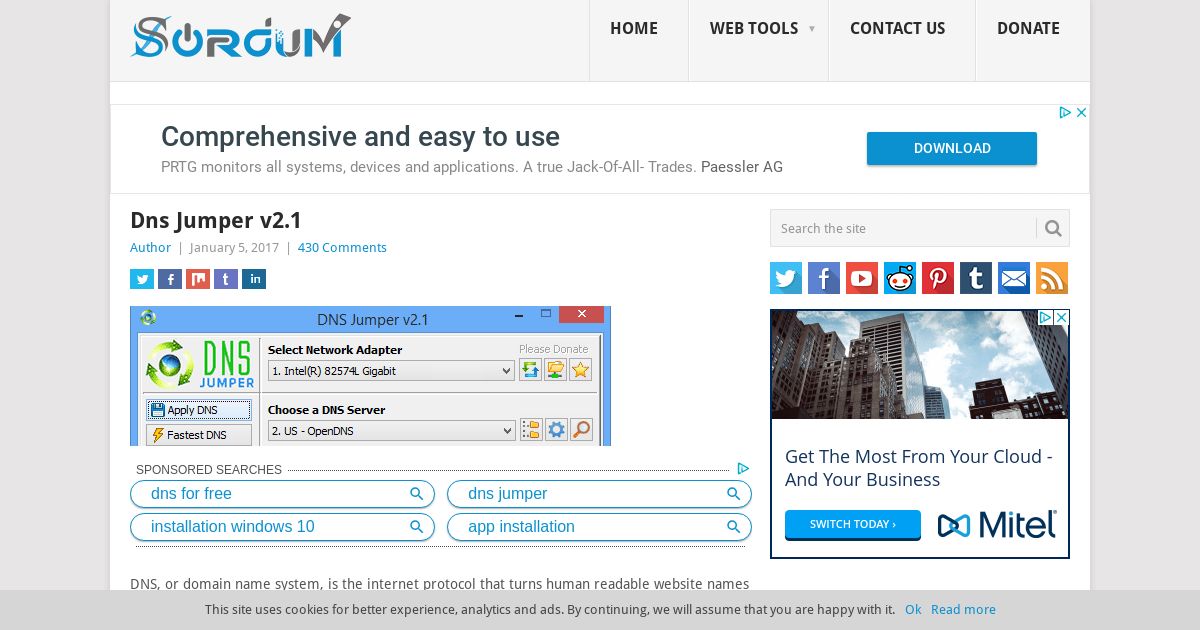Click the SWITCH TODAY button in Mitel ad
Viewport: 1200px width, 630px height.
tap(853, 524)
